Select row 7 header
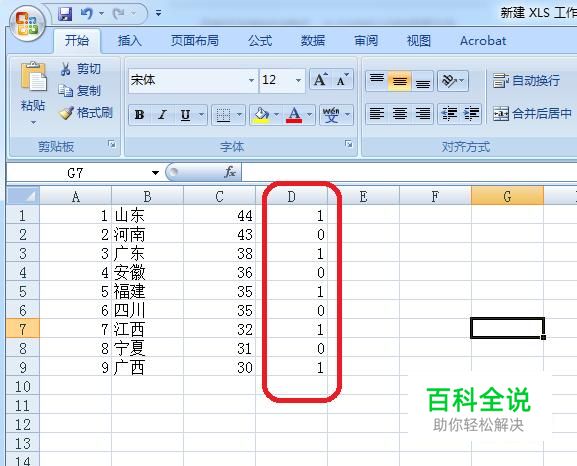 [x=23, y=329]
